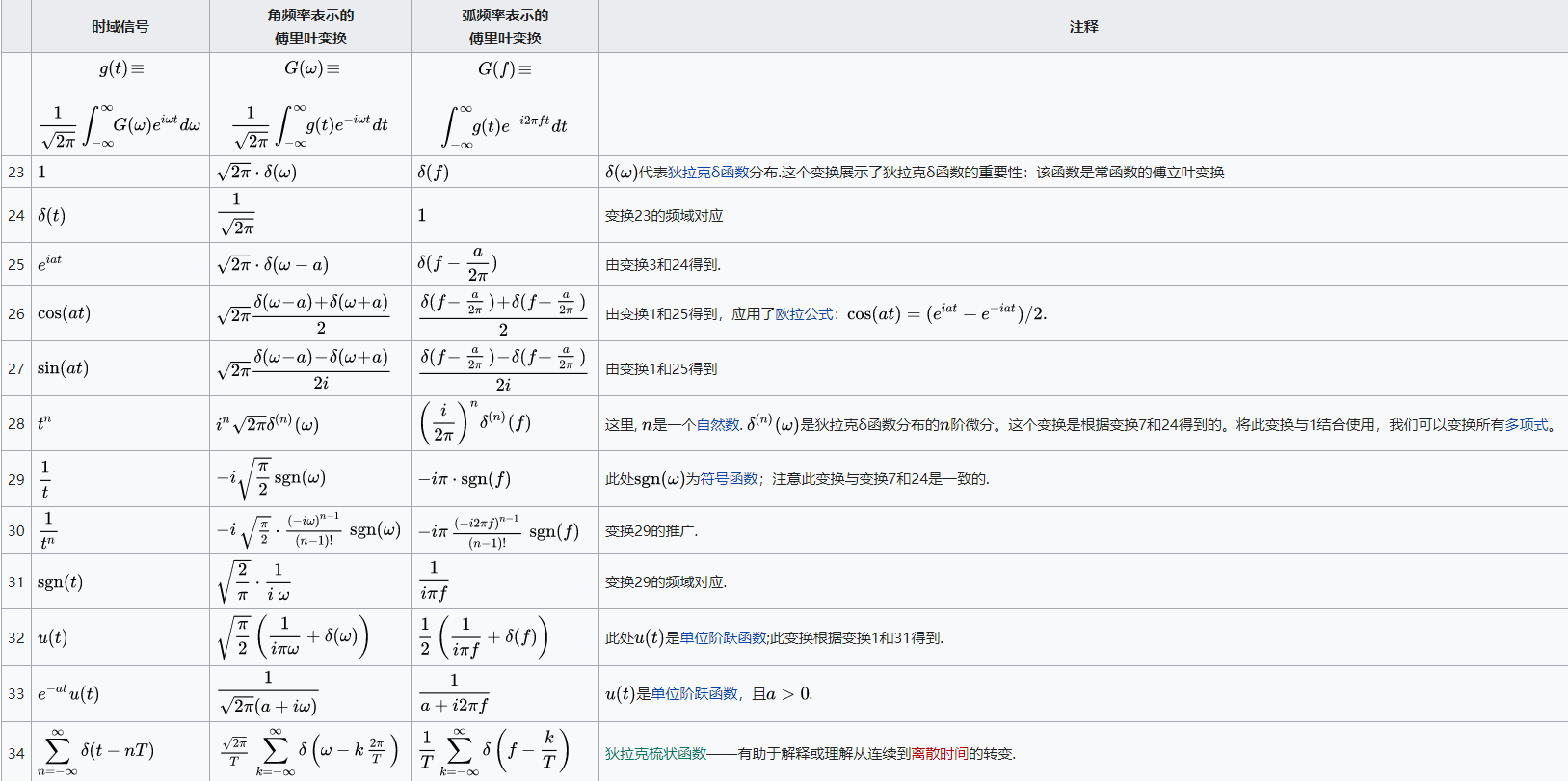Click the note 由变换3和24得到
Screen dimensions: 1568x781
coord(663,264)
